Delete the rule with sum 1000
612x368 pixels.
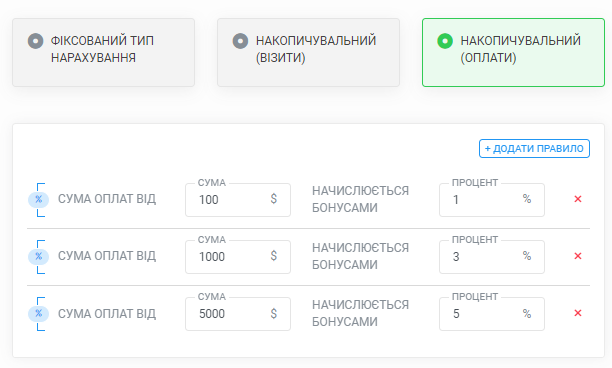(578, 256)
